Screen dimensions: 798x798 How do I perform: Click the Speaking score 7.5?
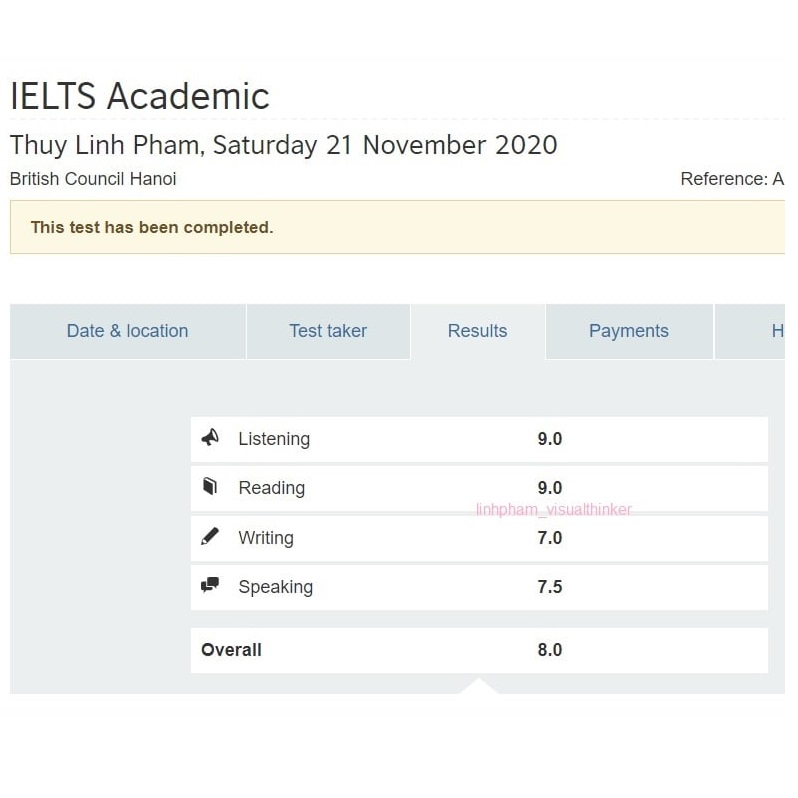pos(549,587)
